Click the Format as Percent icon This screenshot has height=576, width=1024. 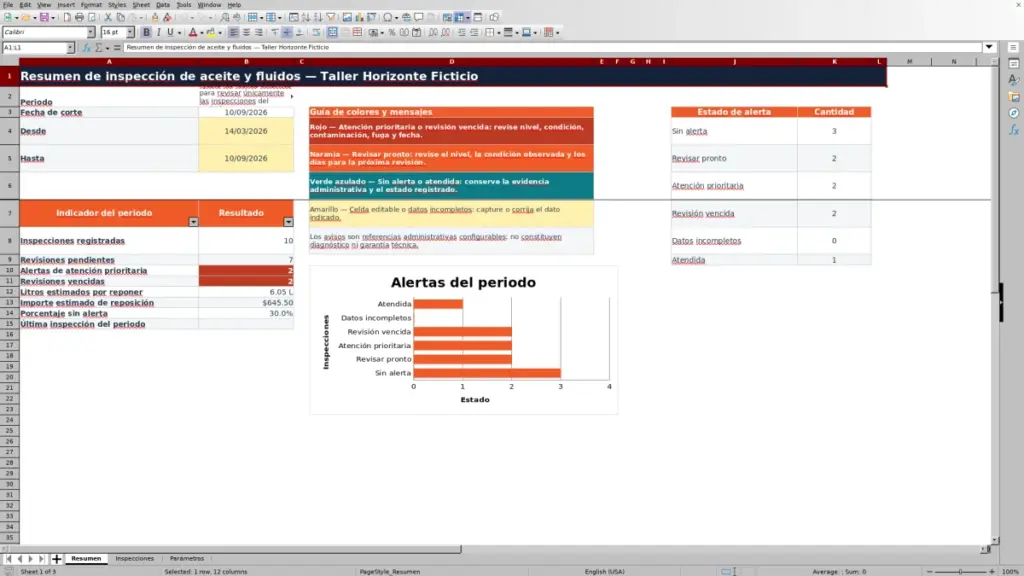392,32
